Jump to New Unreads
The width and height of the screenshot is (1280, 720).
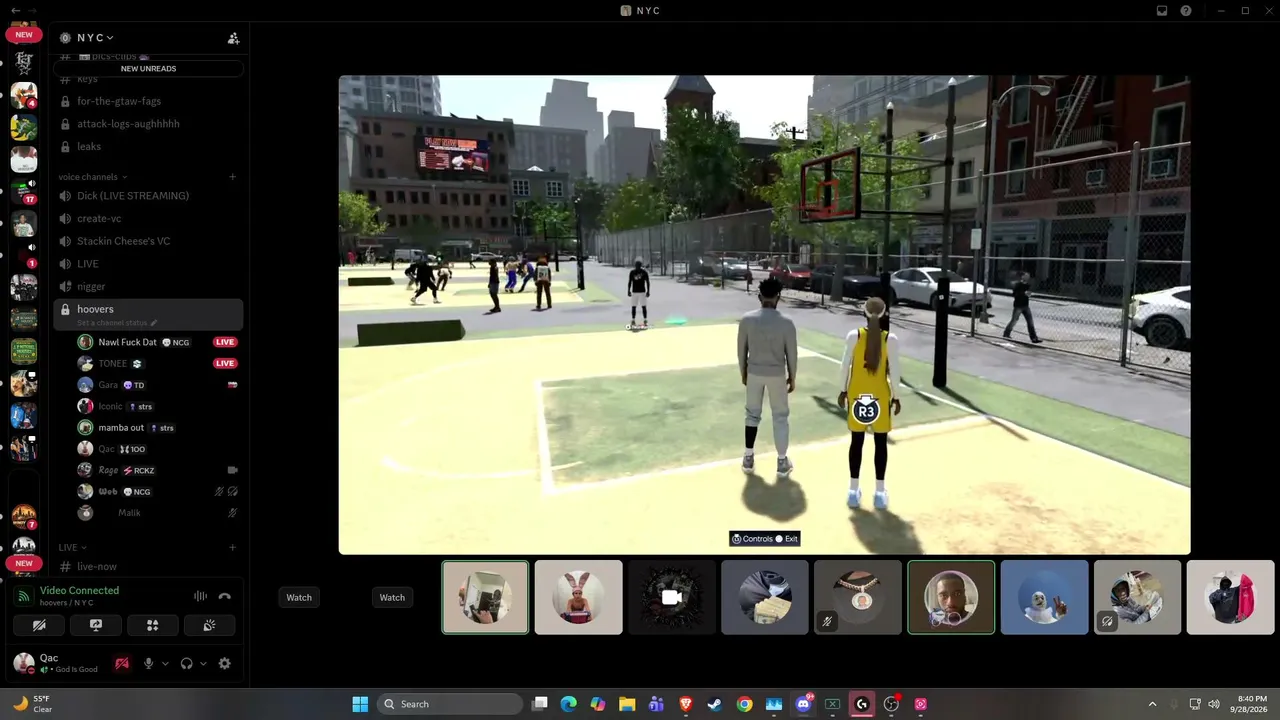point(148,69)
